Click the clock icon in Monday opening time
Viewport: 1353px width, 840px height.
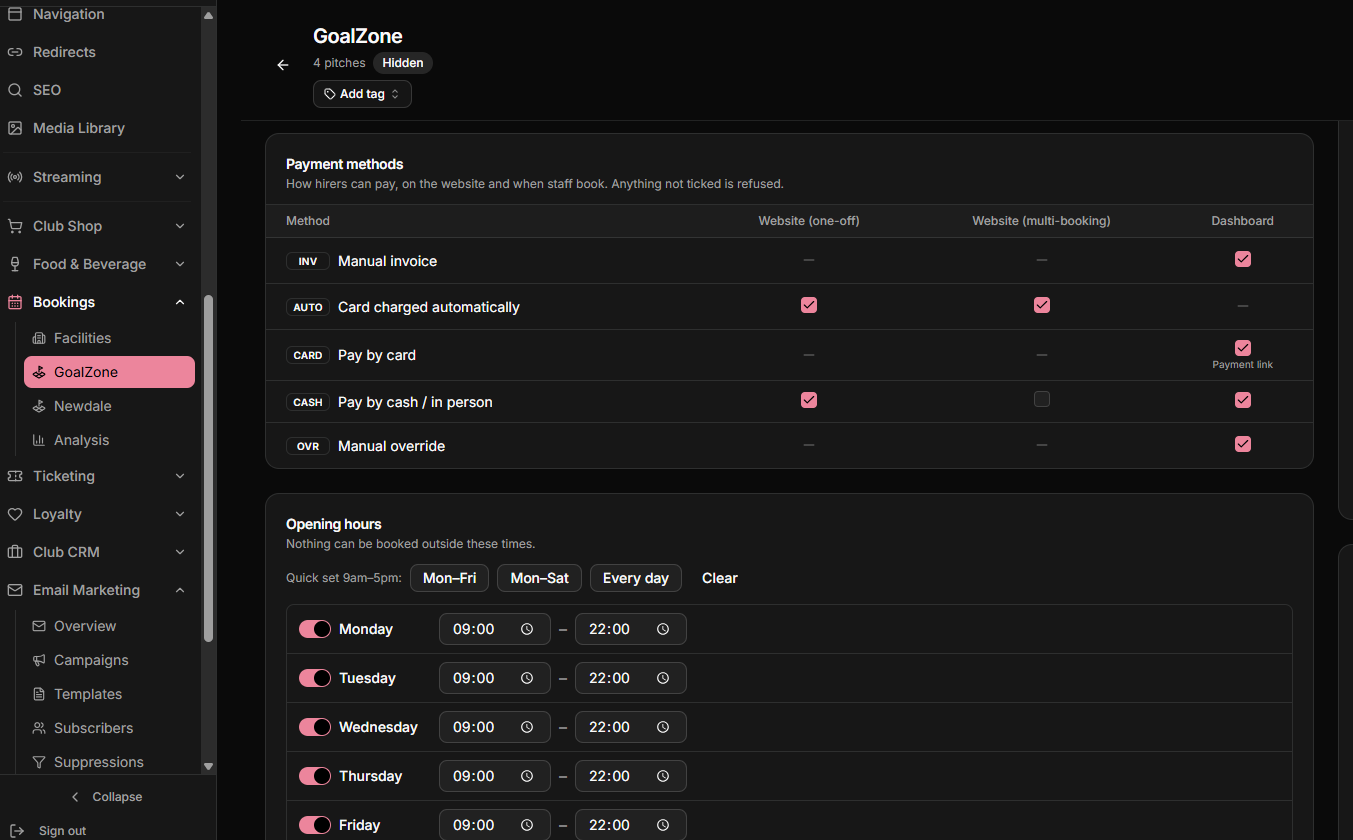pyautogui.click(x=527, y=629)
